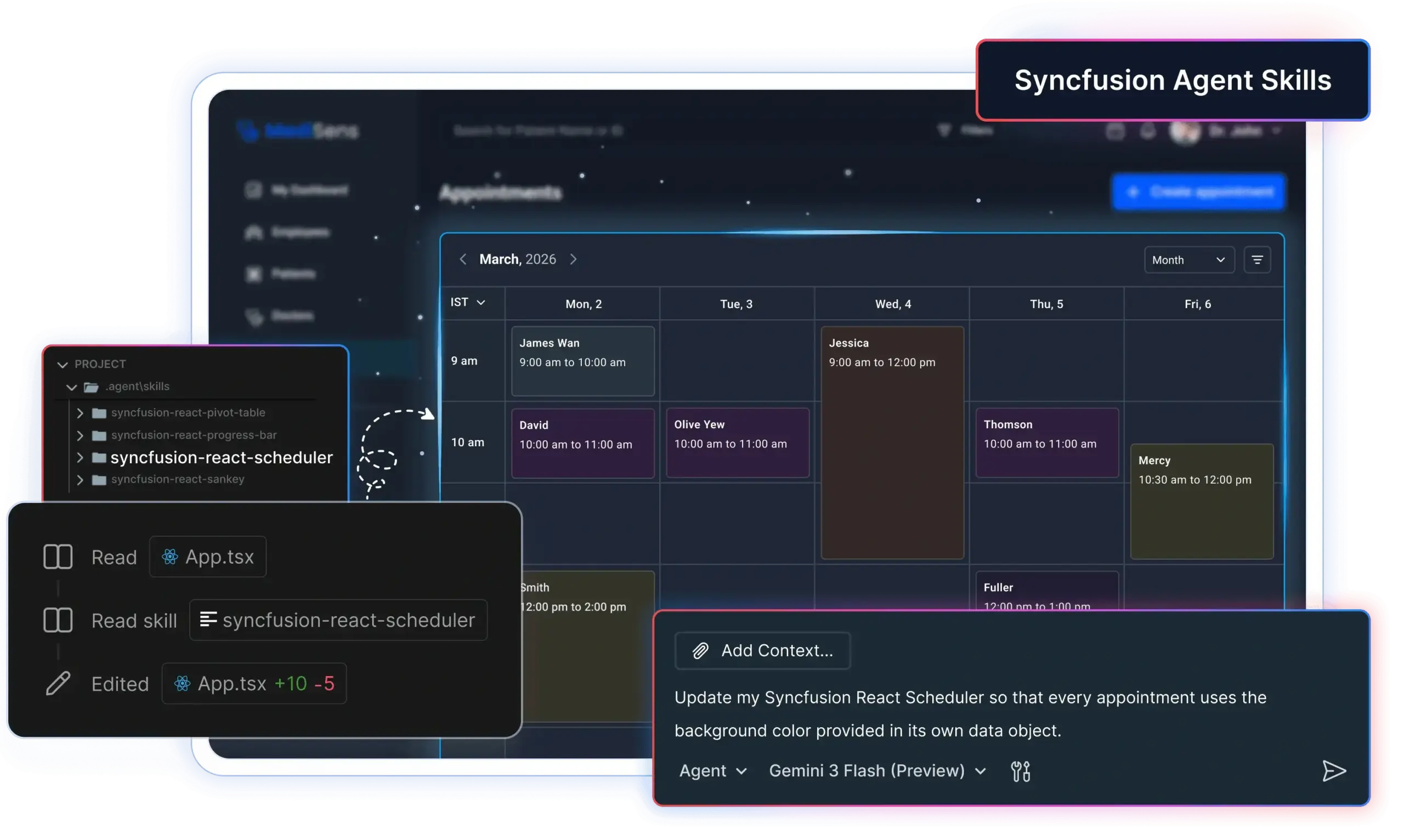Click the calendar icon in the app header
The height and width of the screenshot is (840, 1404).
pyautogui.click(x=1115, y=130)
